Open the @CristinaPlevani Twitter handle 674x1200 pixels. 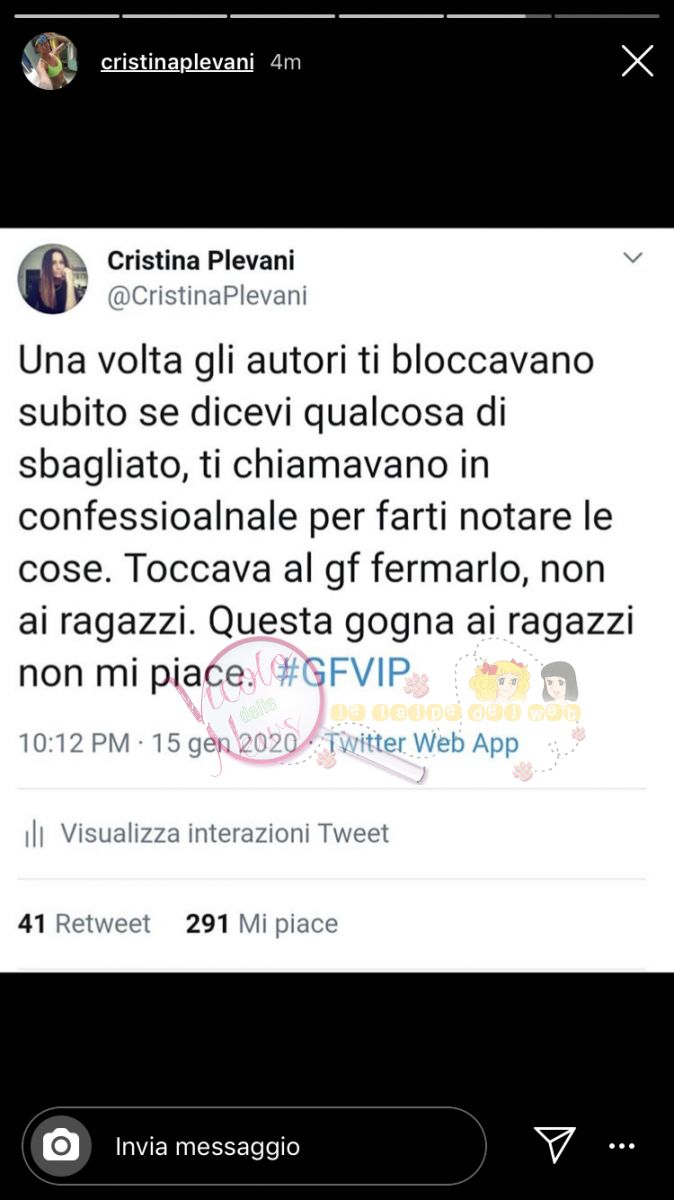pyautogui.click(x=207, y=297)
